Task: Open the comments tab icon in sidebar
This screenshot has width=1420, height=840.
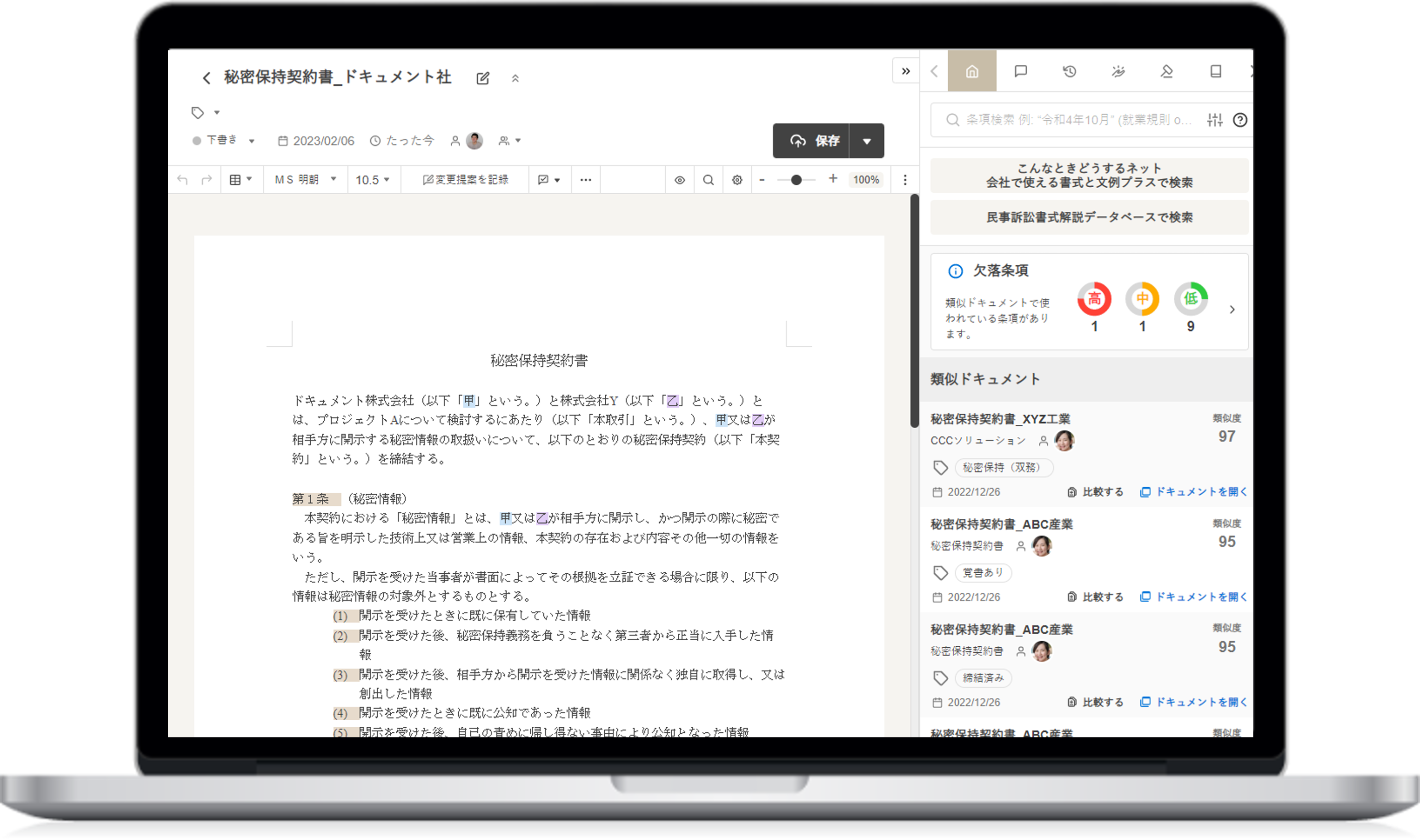Action: (x=1020, y=71)
